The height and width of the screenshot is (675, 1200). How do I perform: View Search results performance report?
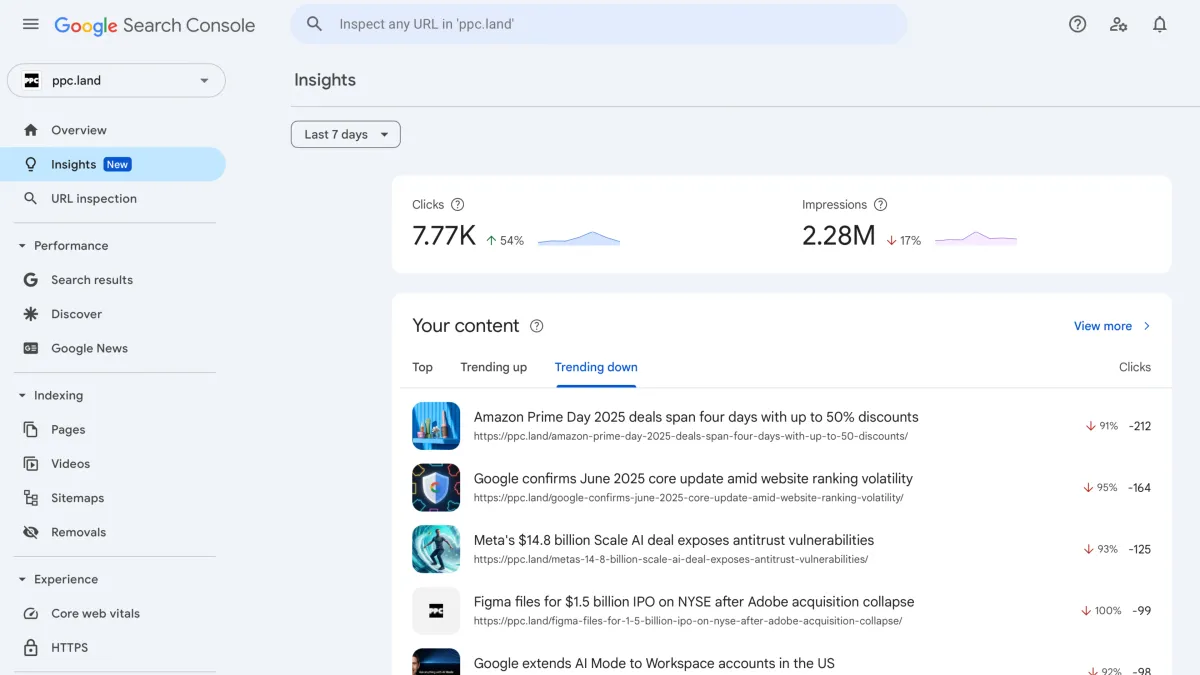click(x=92, y=279)
